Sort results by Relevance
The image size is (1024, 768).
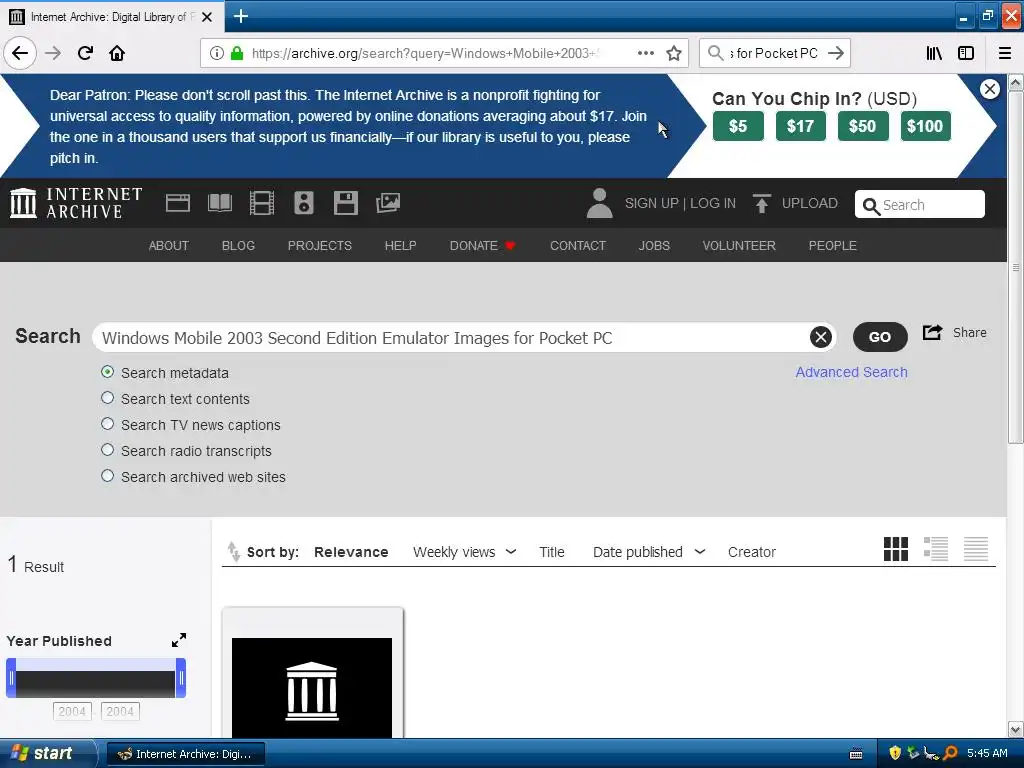click(x=351, y=552)
